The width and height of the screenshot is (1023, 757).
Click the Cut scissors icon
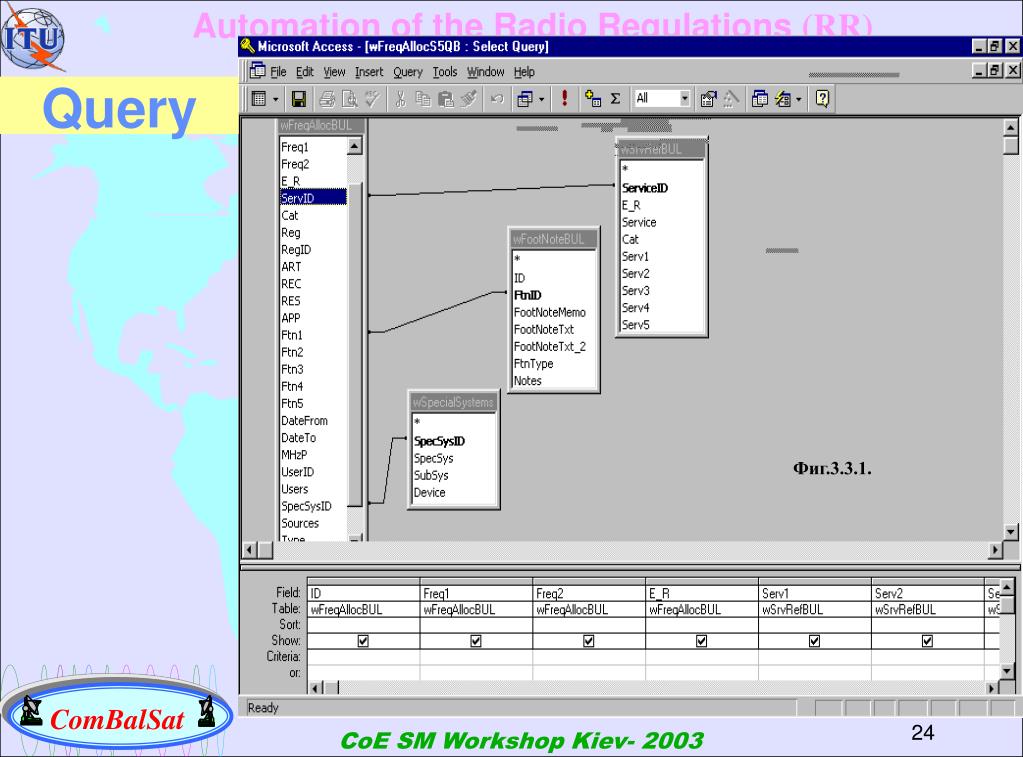click(x=401, y=99)
